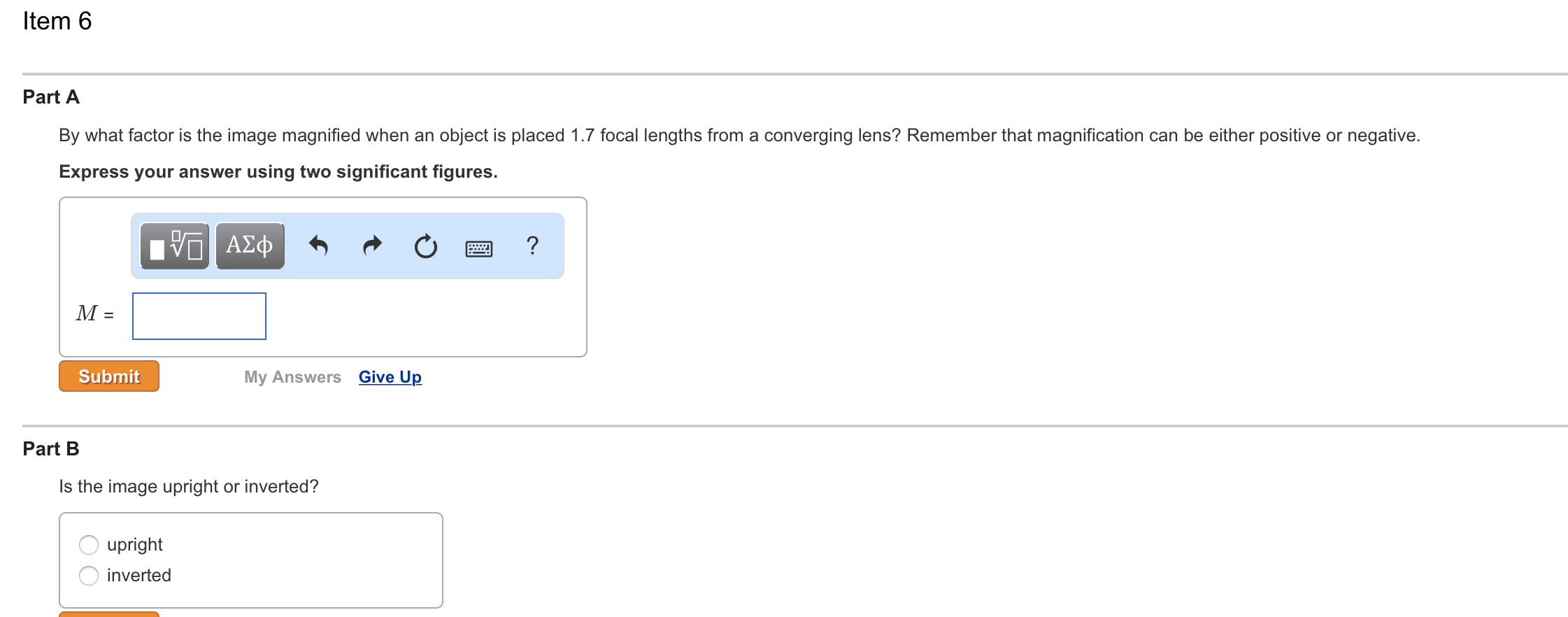
Task: Open the math templates button
Action: coord(175,246)
